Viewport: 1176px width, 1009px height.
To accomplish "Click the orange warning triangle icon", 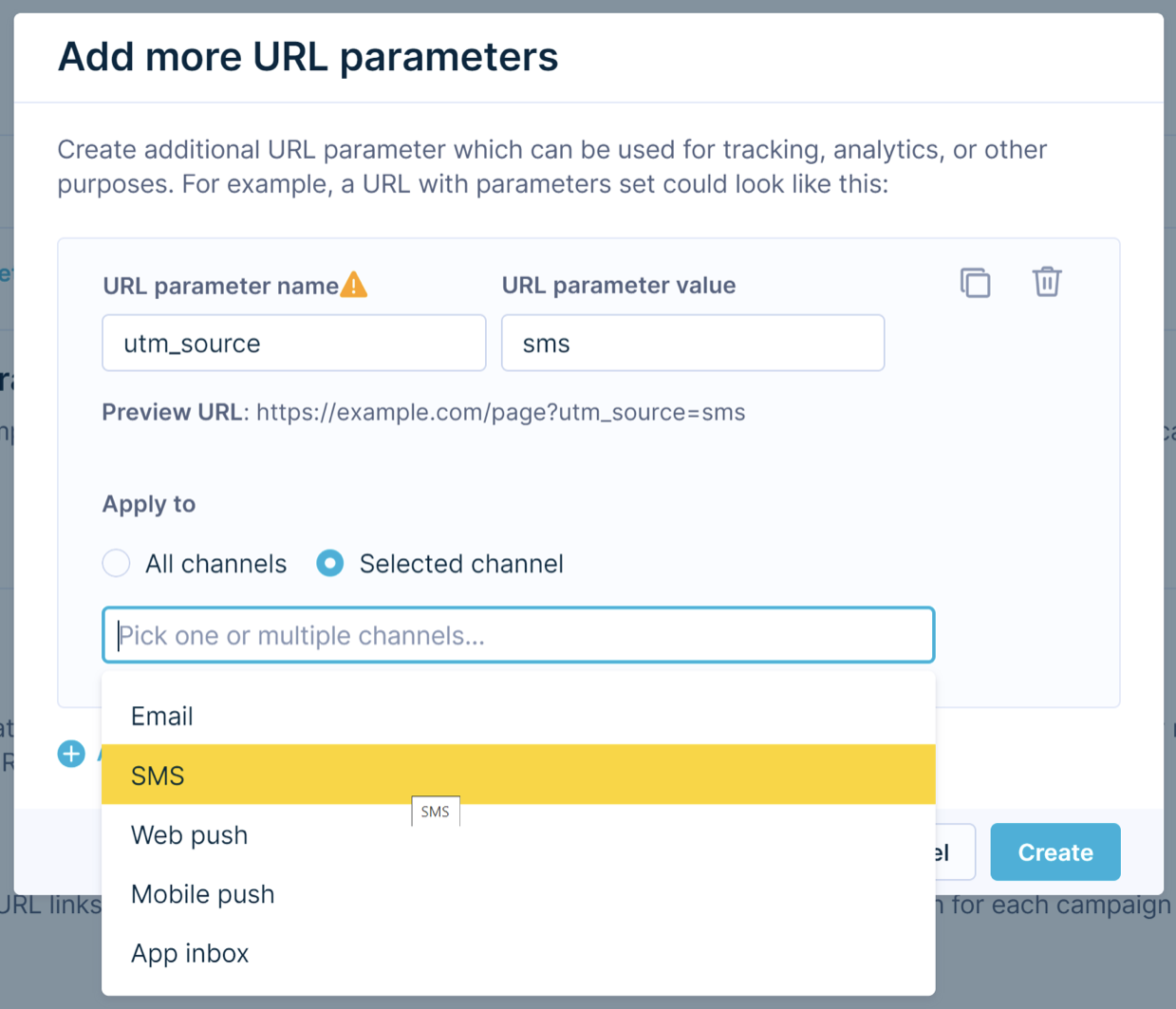I will click(x=354, y=285).
